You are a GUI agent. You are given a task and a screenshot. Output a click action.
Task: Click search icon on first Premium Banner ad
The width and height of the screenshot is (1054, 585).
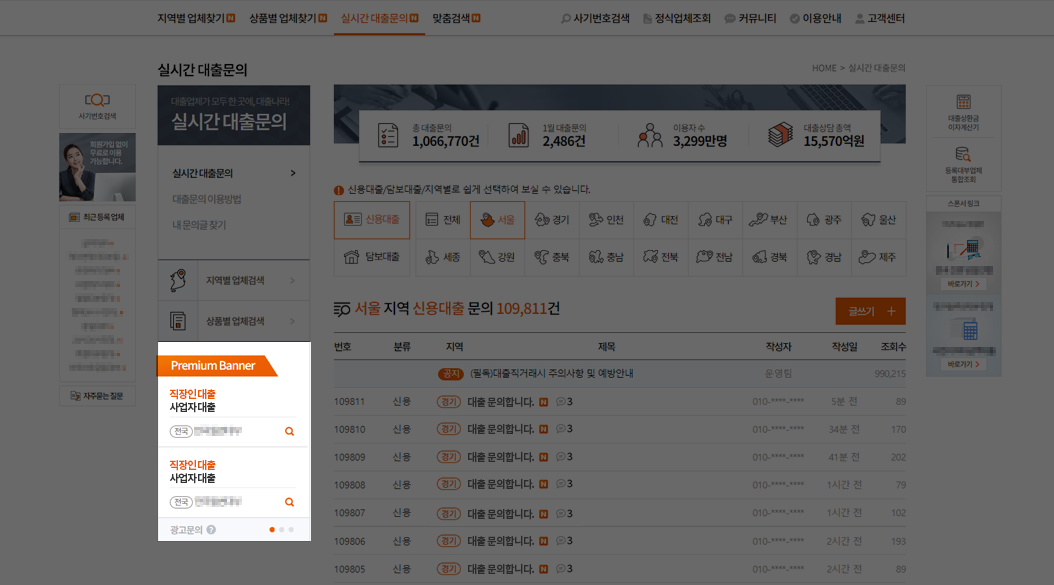click(289, 432)
